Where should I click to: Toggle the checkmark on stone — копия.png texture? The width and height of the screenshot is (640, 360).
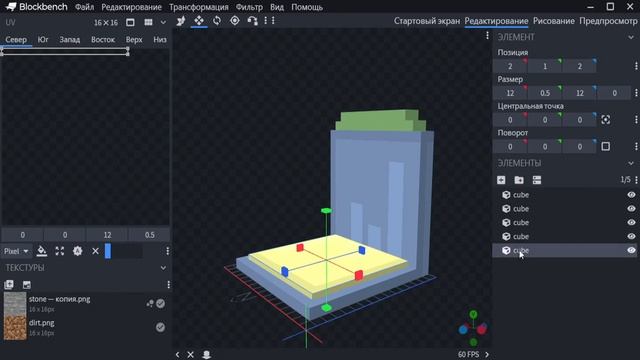(160, 303)
